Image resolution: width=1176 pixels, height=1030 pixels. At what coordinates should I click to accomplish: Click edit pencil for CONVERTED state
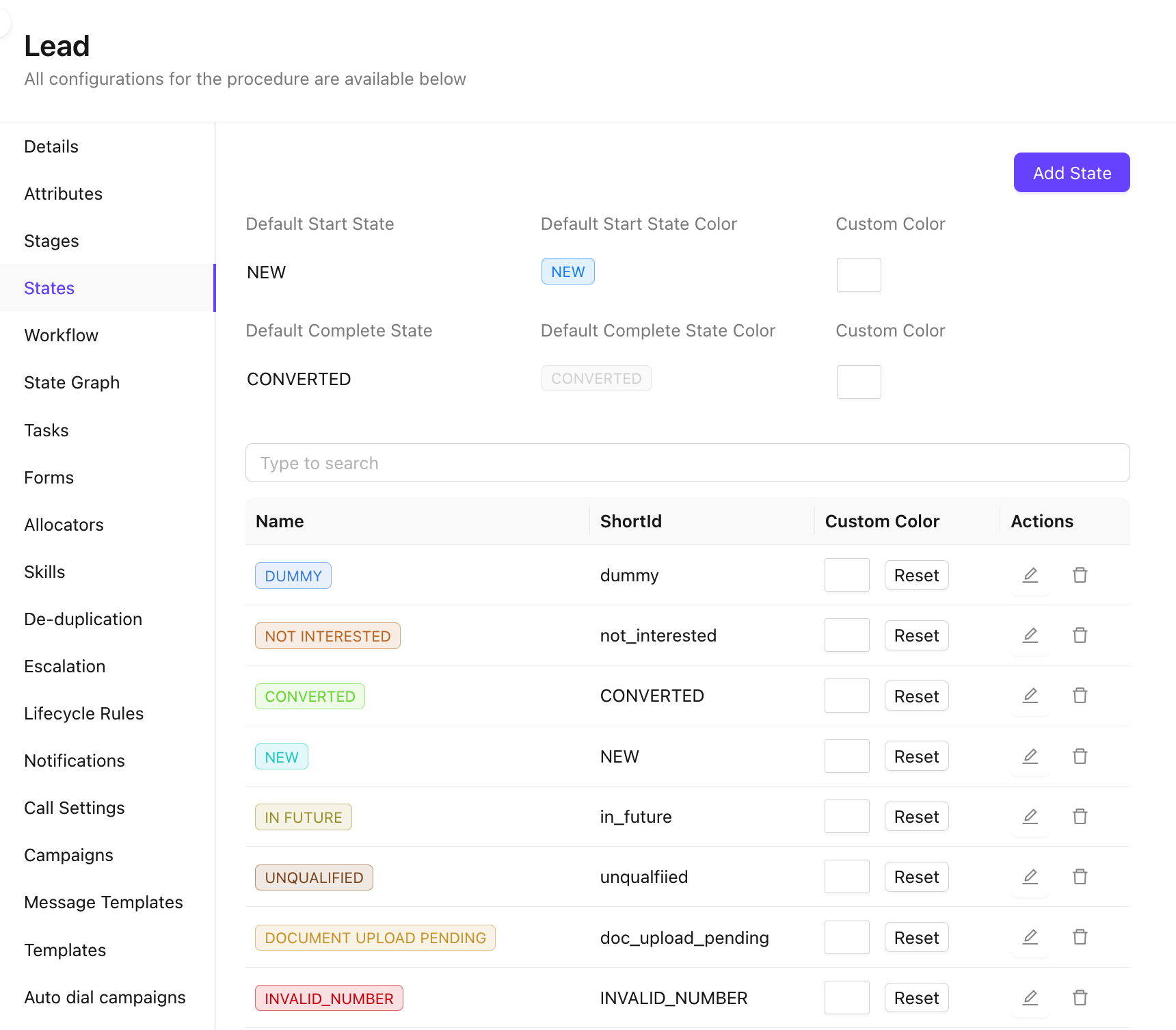pyautogui.click(x=1030, y=696)
